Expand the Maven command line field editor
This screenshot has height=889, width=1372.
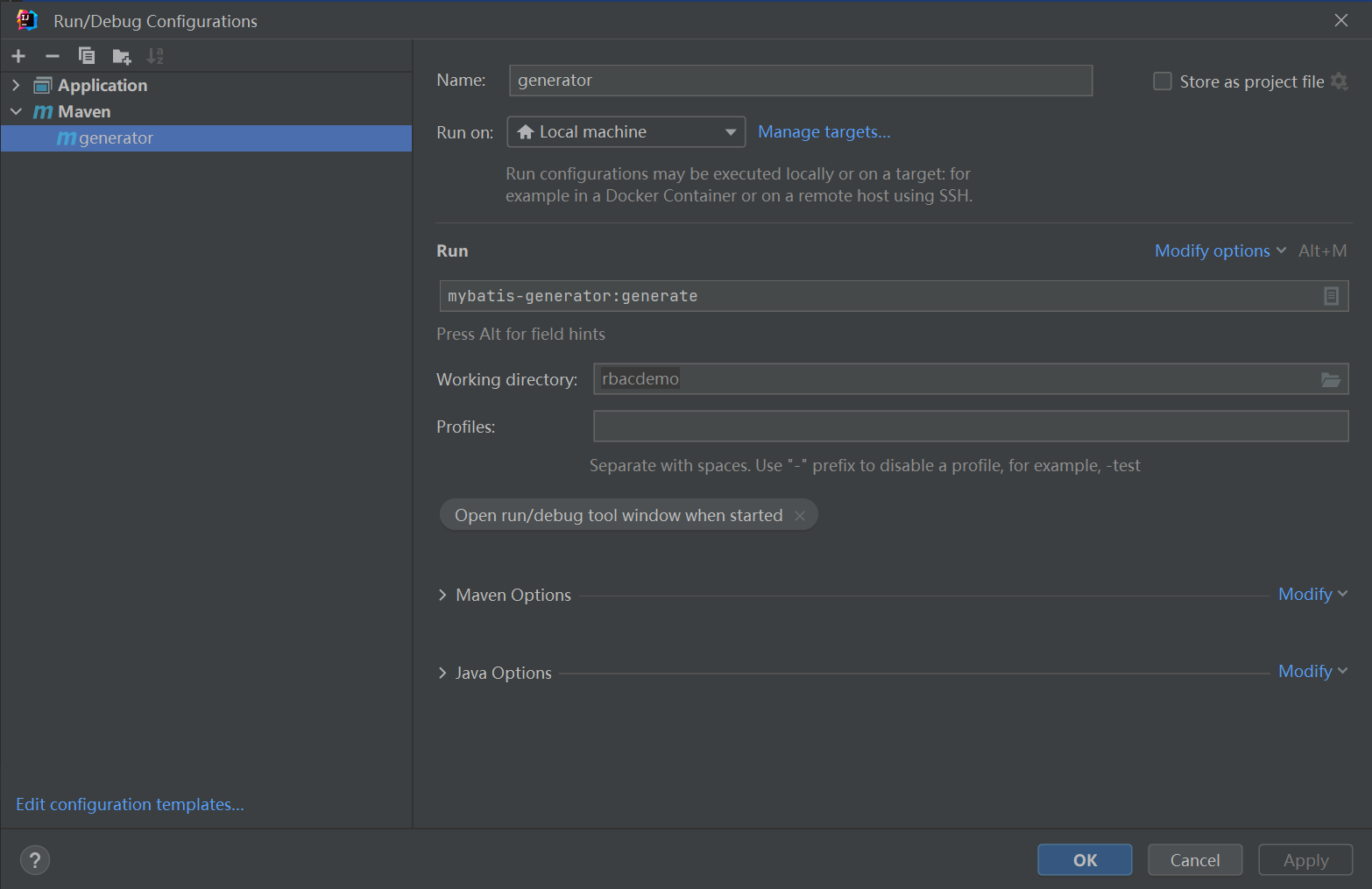point(1331,296)
